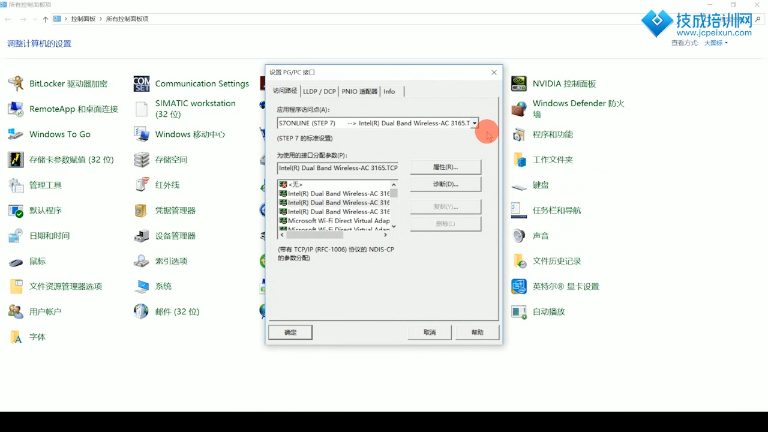Open 管理工具 icon
The height and width of the screenshot is (432, 768).
tap(16, 185)
